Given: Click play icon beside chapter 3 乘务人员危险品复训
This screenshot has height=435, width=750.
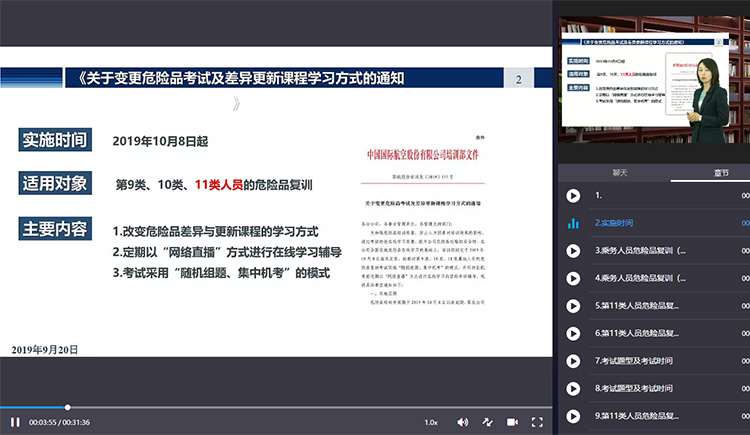Looking at the screenshot, I should click(x=573, y=251).
